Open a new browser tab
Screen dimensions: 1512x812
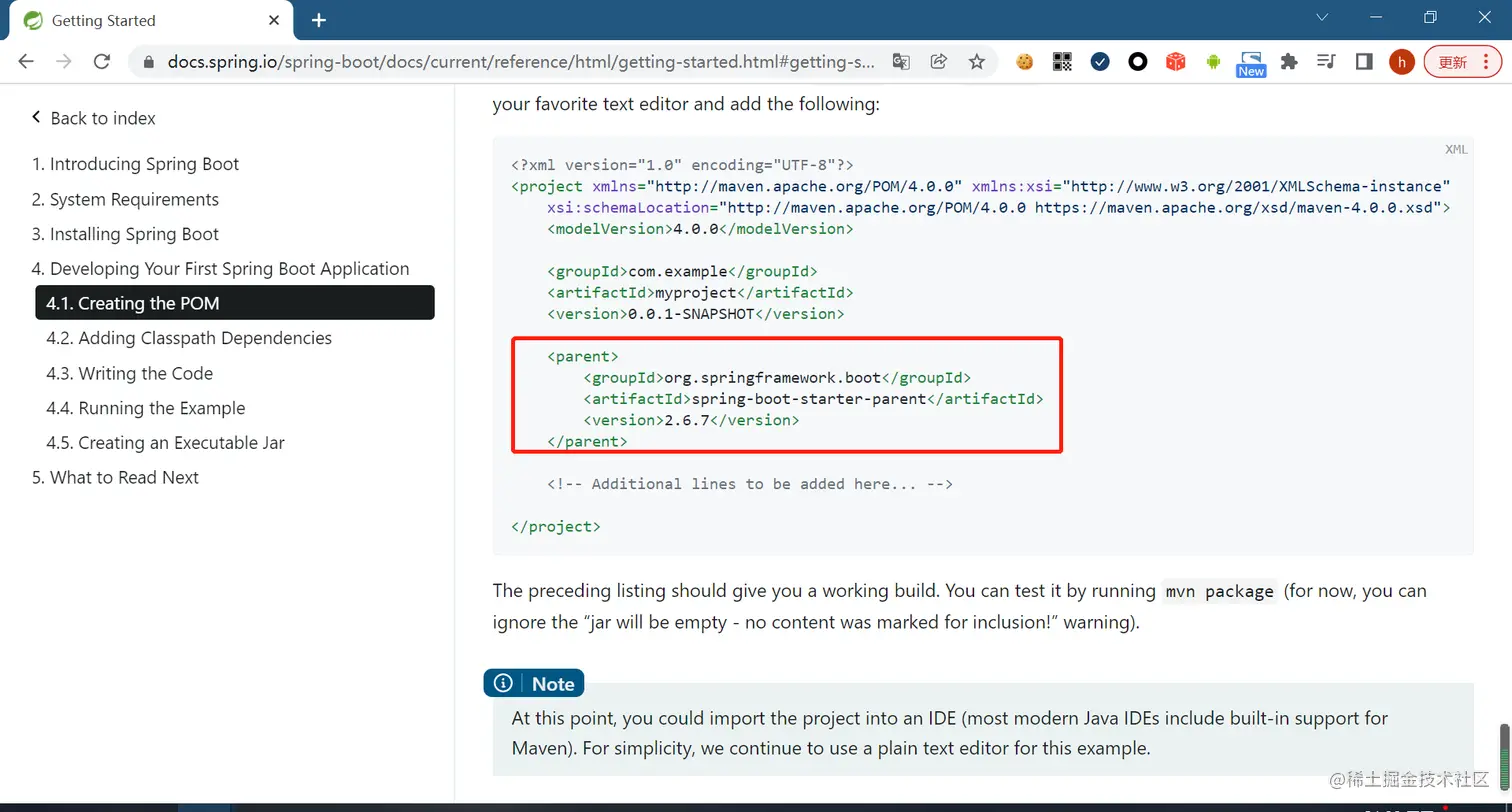pyautogui.click(x=319, y=20)
